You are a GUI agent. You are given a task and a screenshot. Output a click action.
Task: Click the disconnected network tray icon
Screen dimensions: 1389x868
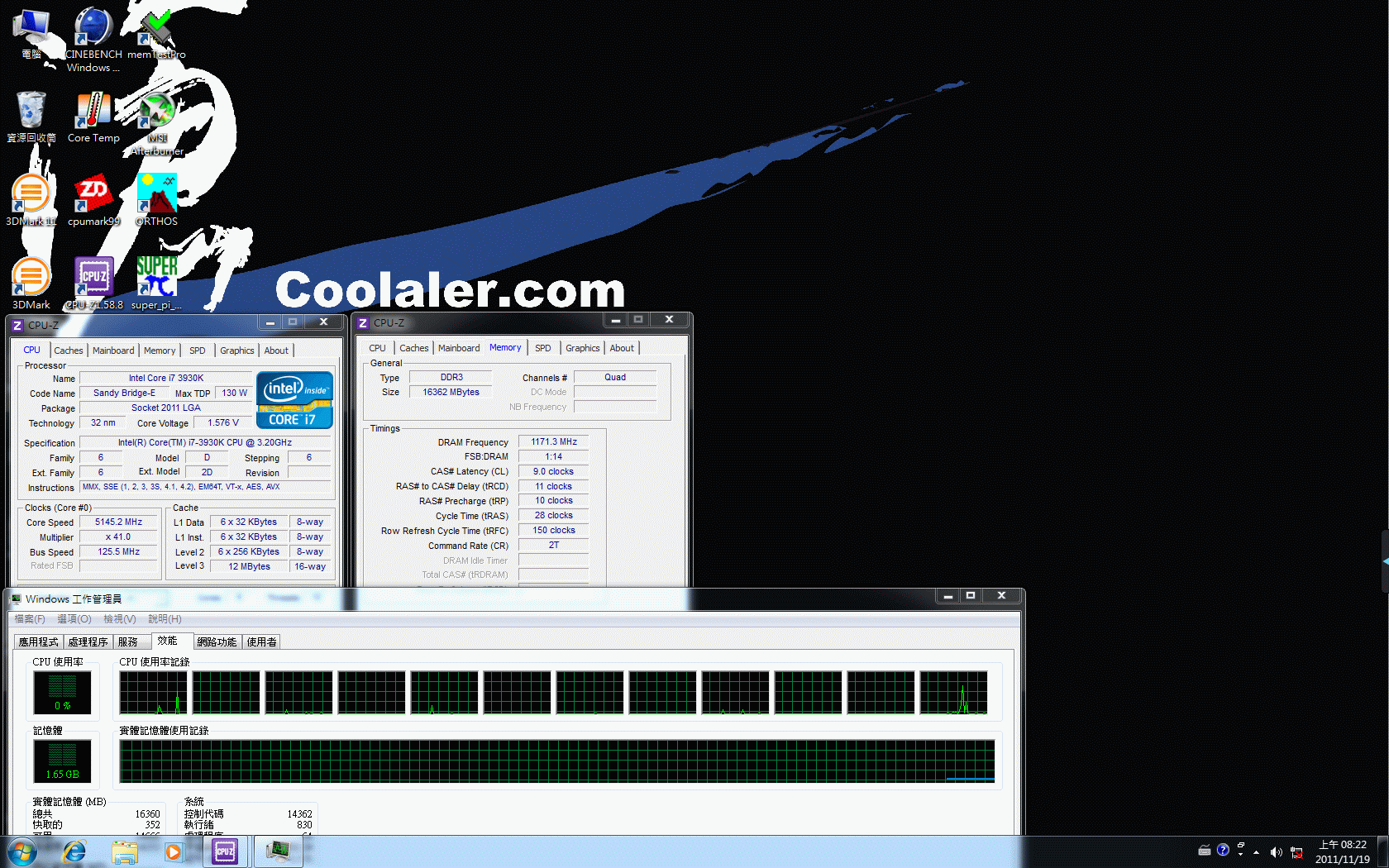pyautogui.click(x=1296, y=852)
